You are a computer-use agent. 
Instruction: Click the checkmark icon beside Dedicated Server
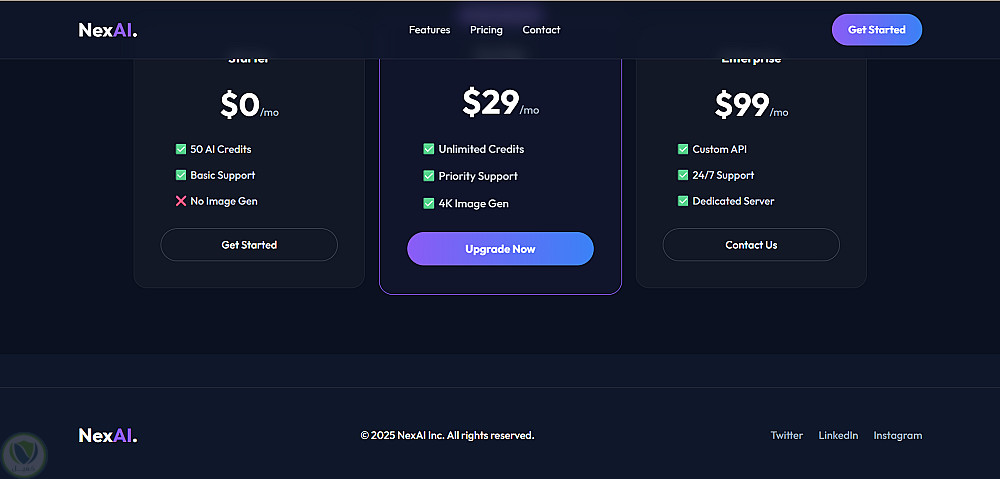pyautogui.click(x=683, y=201)
